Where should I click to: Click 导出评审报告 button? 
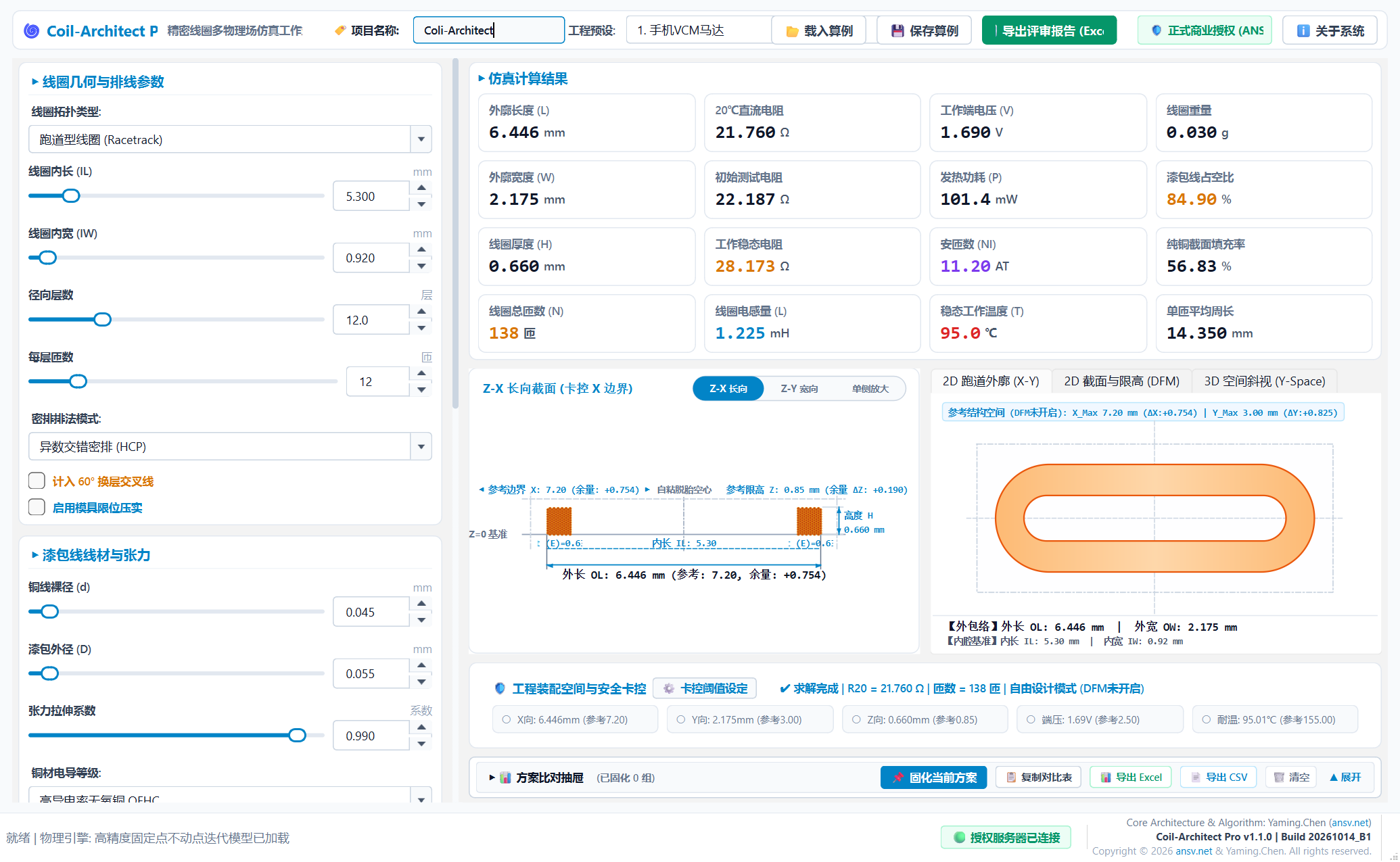point(1049,30)
